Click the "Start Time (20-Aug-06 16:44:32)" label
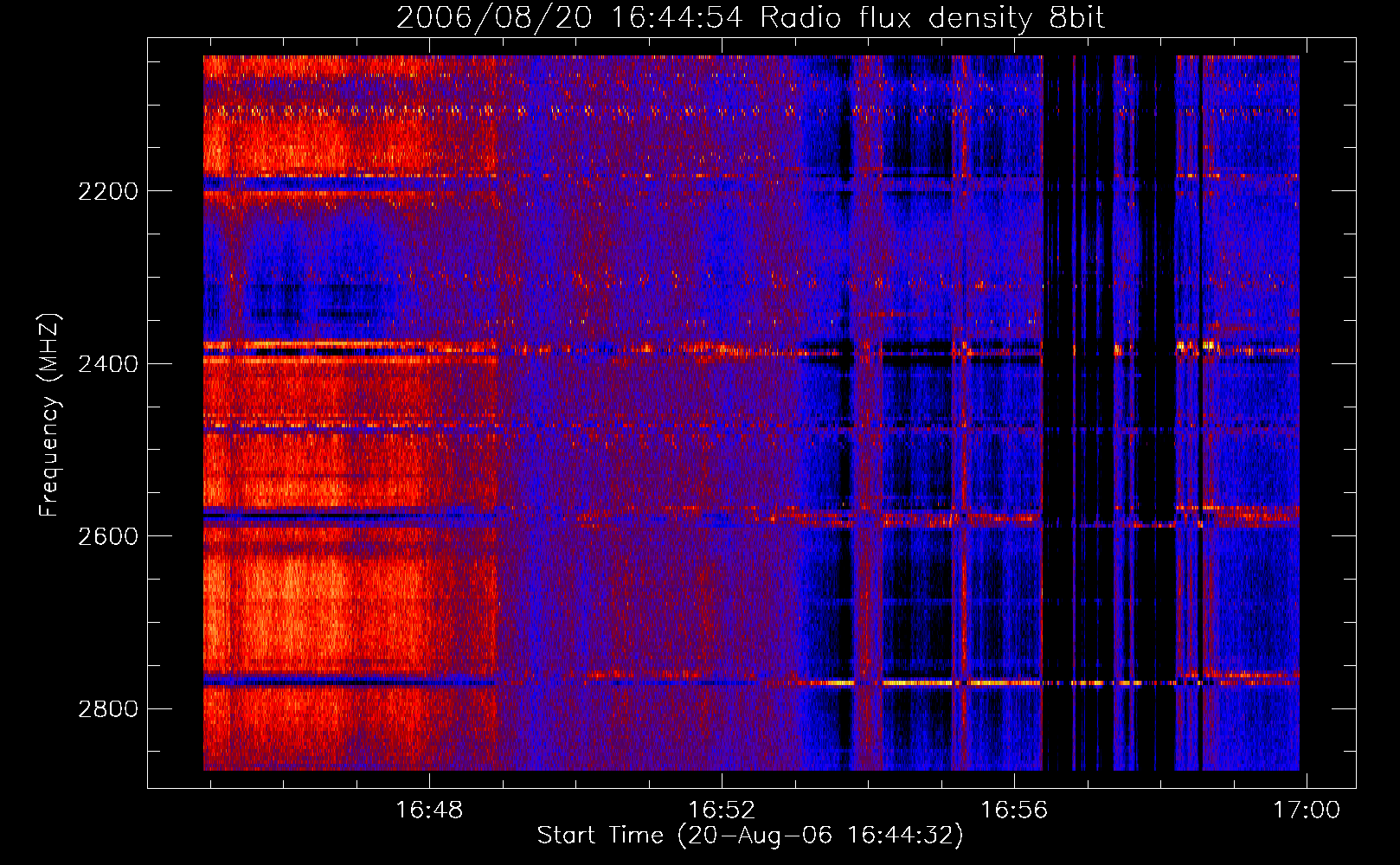The height and width of the screenshot is (865, 1400). coord(750,836)
